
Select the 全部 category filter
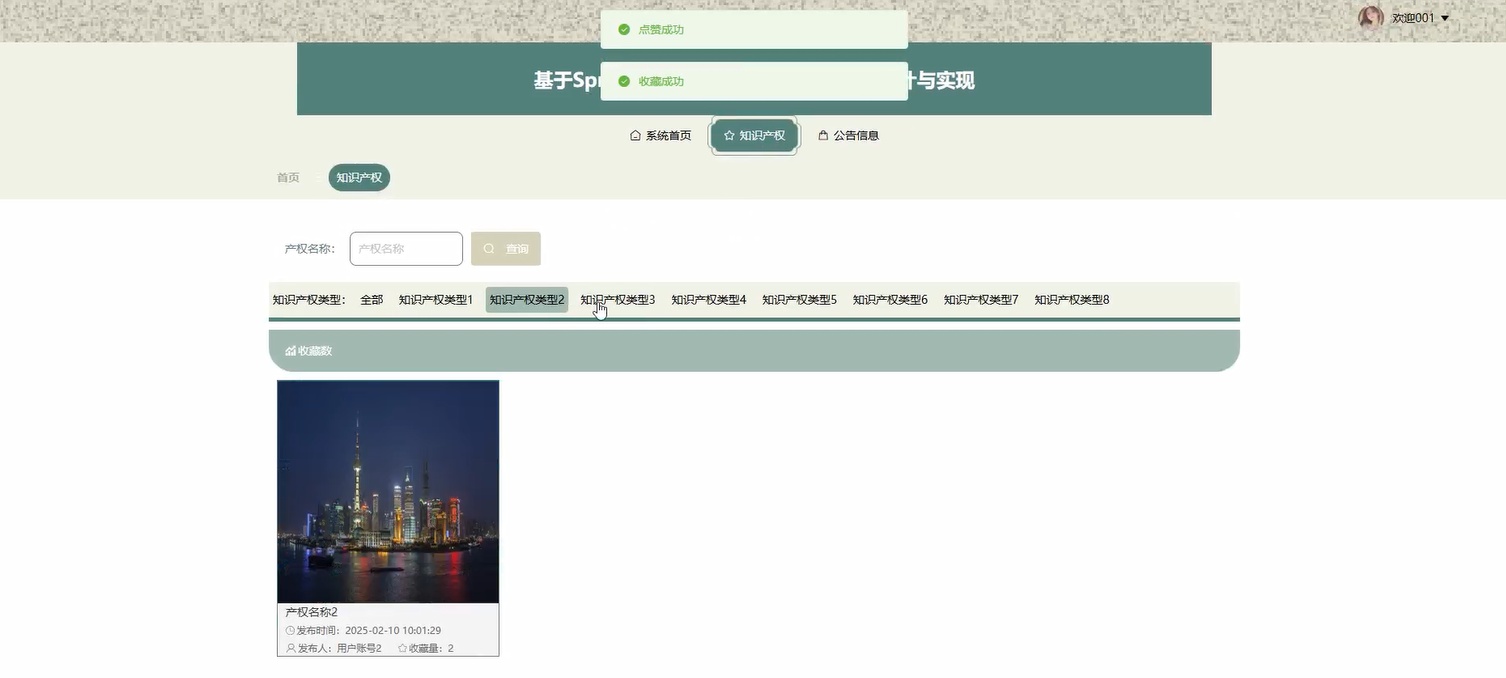(x=371, y=299)
